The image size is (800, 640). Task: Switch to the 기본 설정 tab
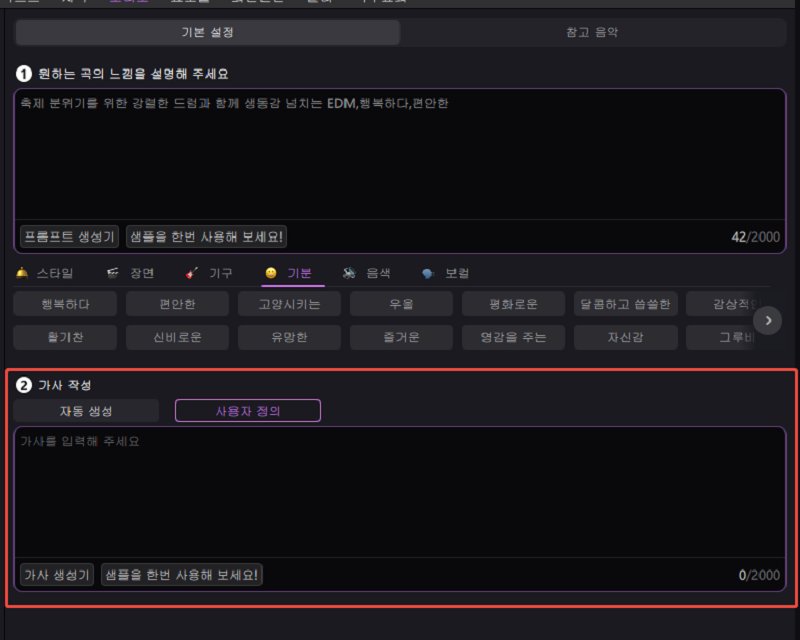[208, 32]
